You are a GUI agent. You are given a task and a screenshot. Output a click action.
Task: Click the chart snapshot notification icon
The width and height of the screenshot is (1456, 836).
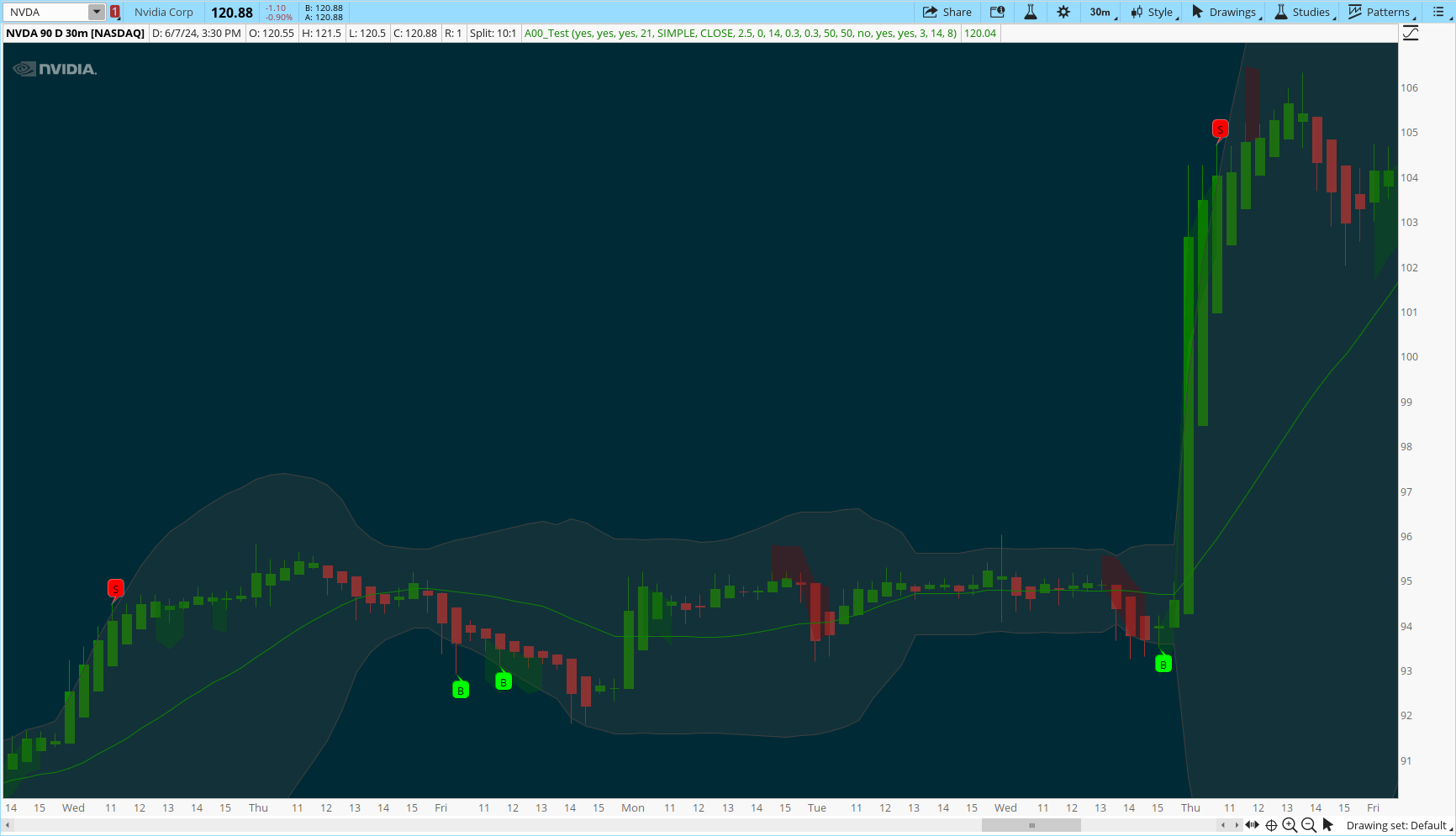tap(997, 12)
